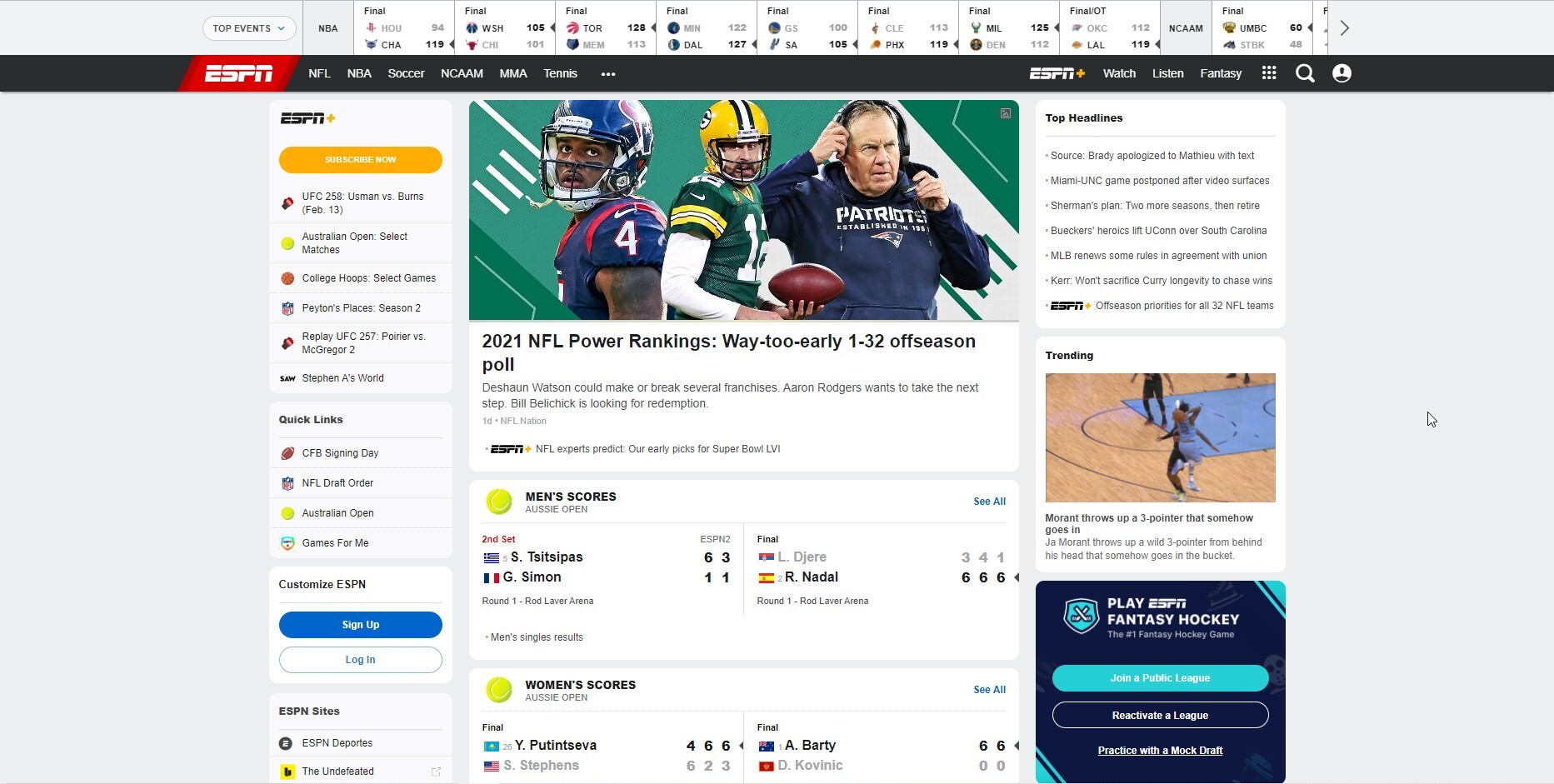The height and width of the screenshot is (784, 1554).
Task: Open the HOU vs CHA final score
Action: (404, 28)
